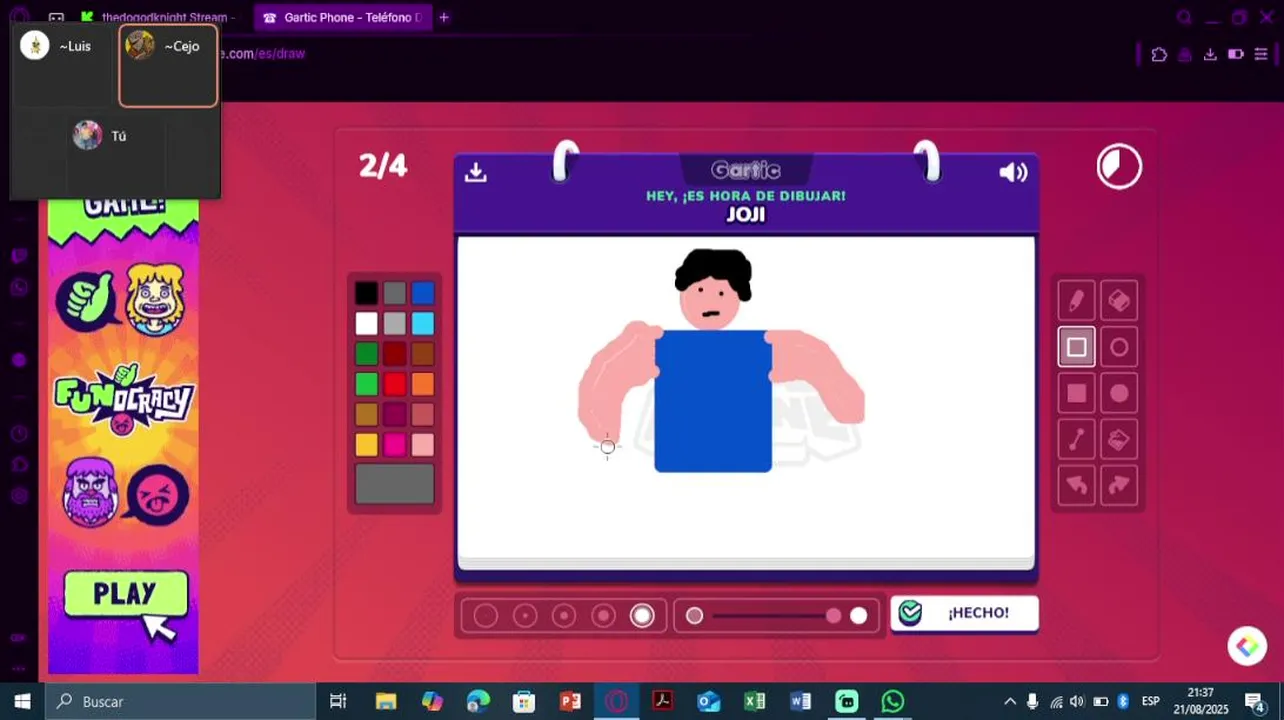Pick the light pink color swatch
Viewport: 1284px width, 720px height.
(423, 445)
